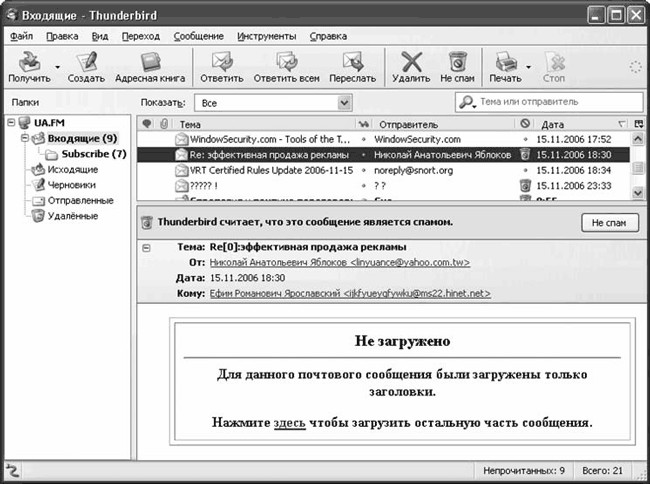Click the Удалить (Delete) toolbar icon

point(411,67)
